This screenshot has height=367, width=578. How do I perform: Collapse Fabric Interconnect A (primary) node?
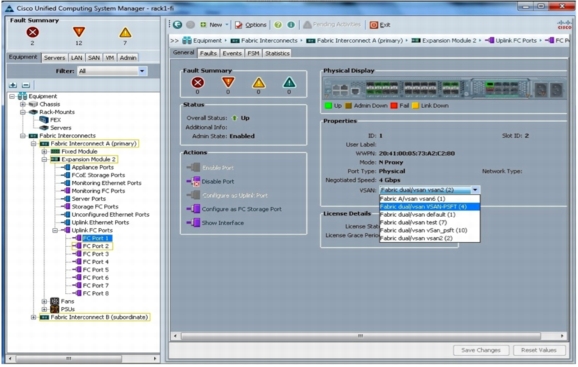pos(34,143)
